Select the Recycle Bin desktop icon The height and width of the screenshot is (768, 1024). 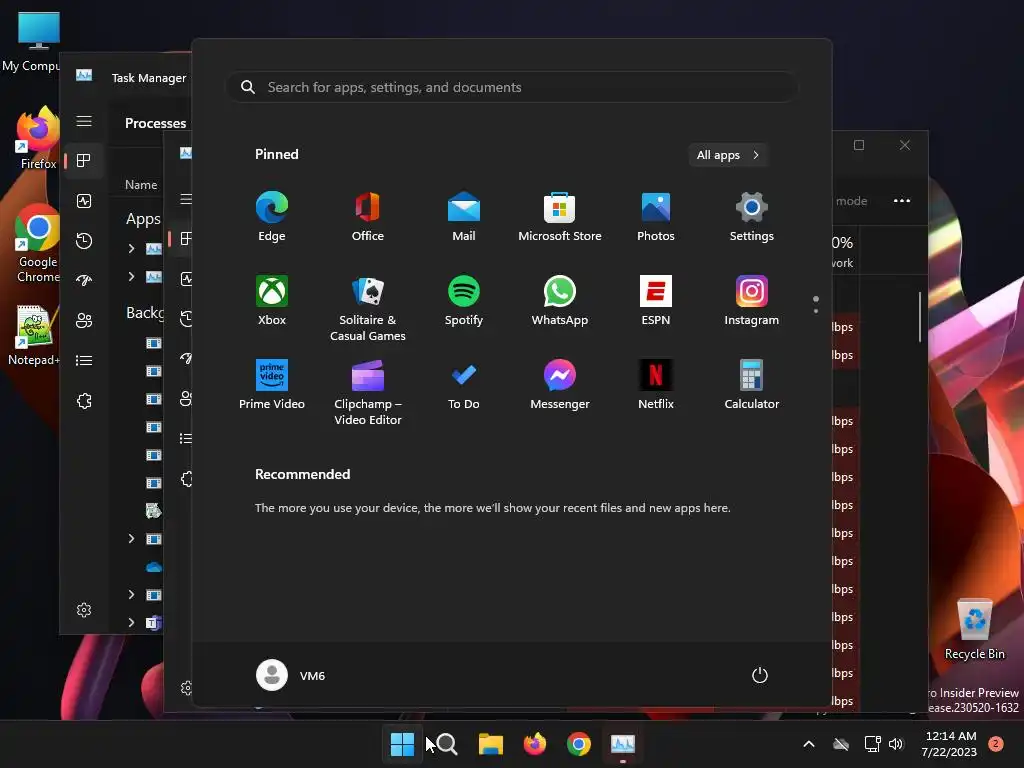pos(974,630)
